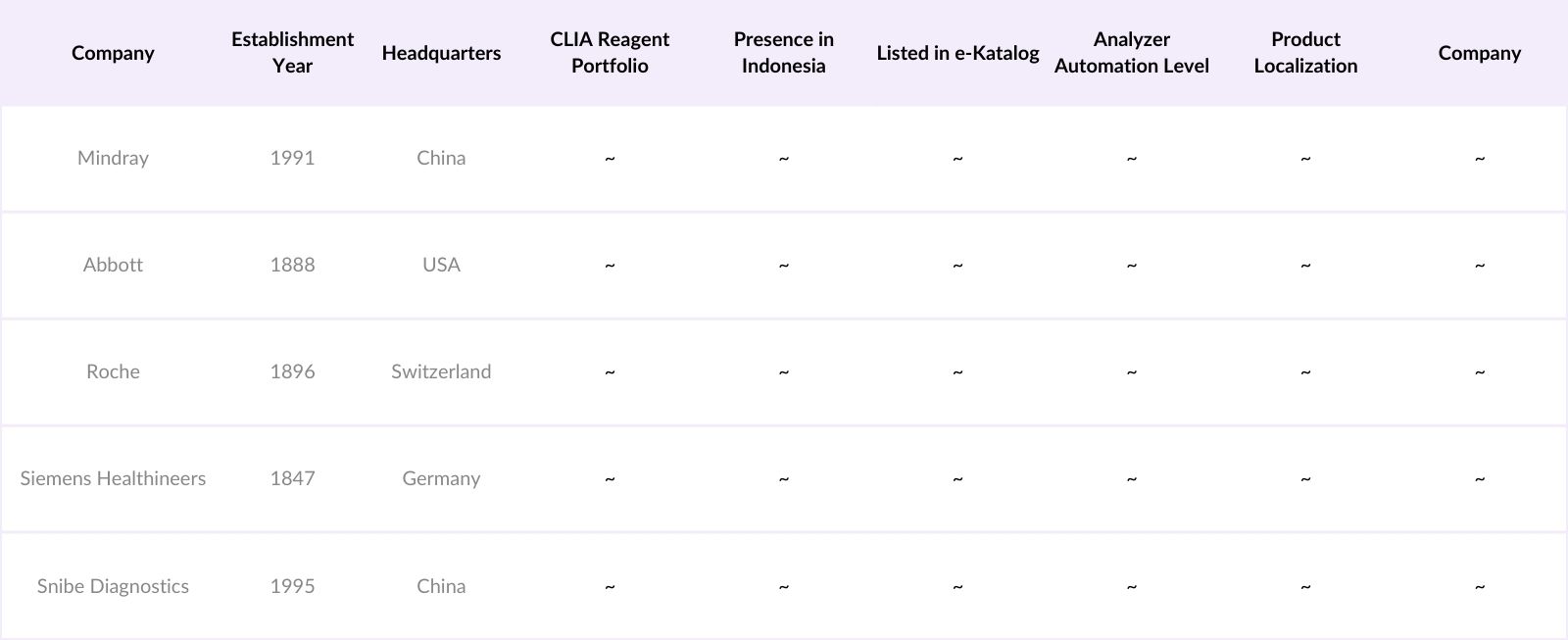Viewport: 1568px width, 640px height.
Task: Click Roche's CLIA Reagent Portfolio cell
Action: pos(610,371)
